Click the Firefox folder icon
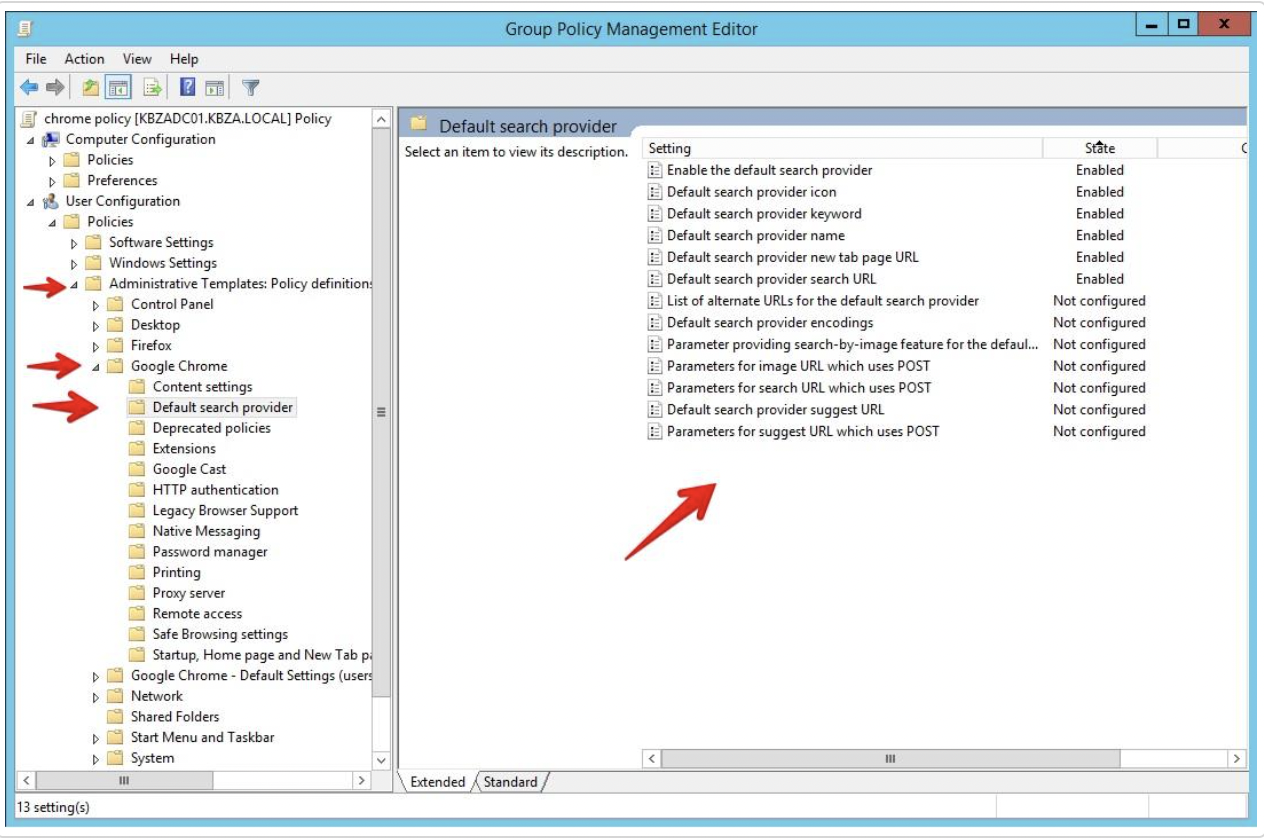The height and width of the screenshot is (840, 1264). coord(115,346)
